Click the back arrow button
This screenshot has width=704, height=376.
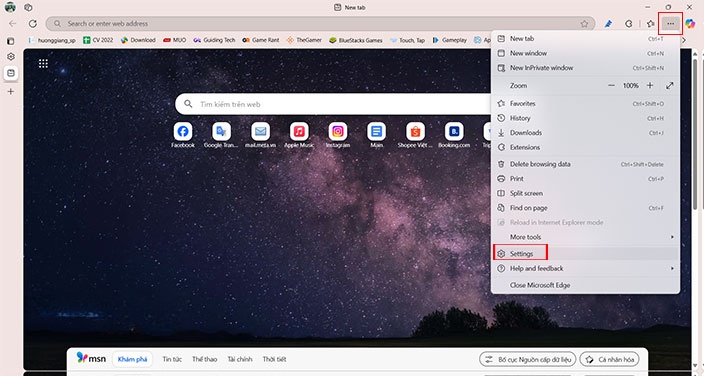coord(13,23)
